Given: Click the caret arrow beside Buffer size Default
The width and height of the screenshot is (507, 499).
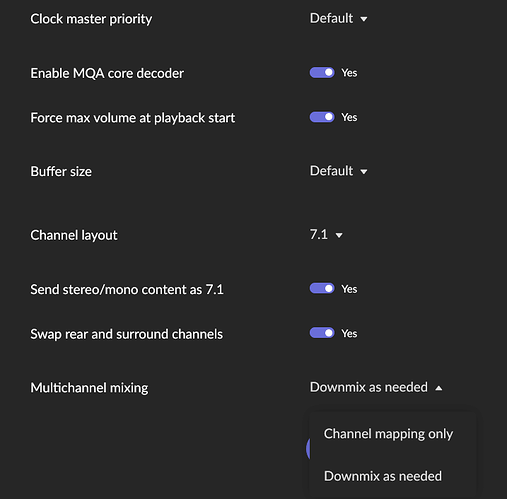Looking at the screenshot, I should (364, 172).
